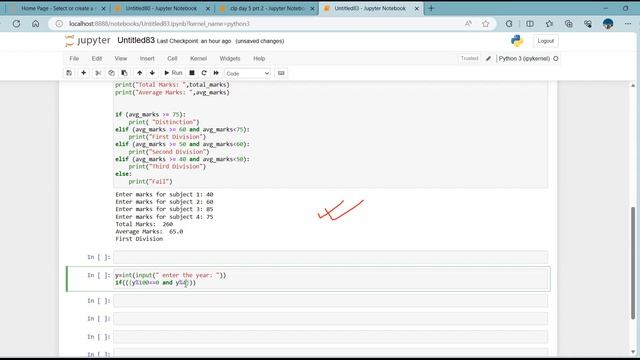Toggle read aloud icon in address bar

(468, 24)
